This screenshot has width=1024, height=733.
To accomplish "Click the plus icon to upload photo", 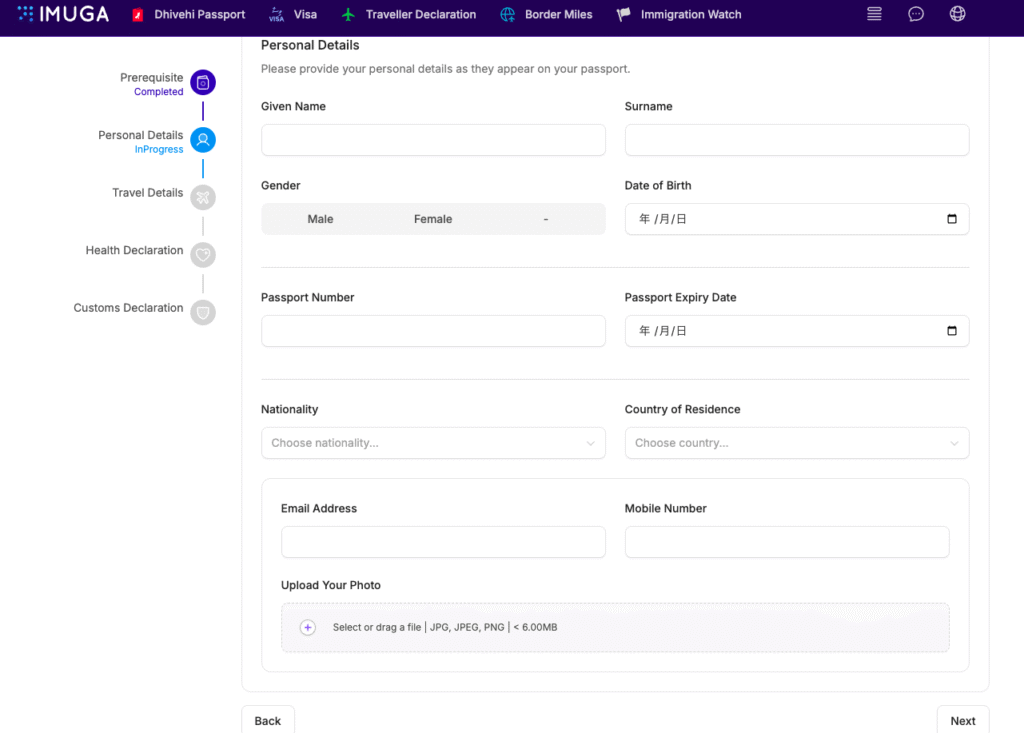I will 308,628.
